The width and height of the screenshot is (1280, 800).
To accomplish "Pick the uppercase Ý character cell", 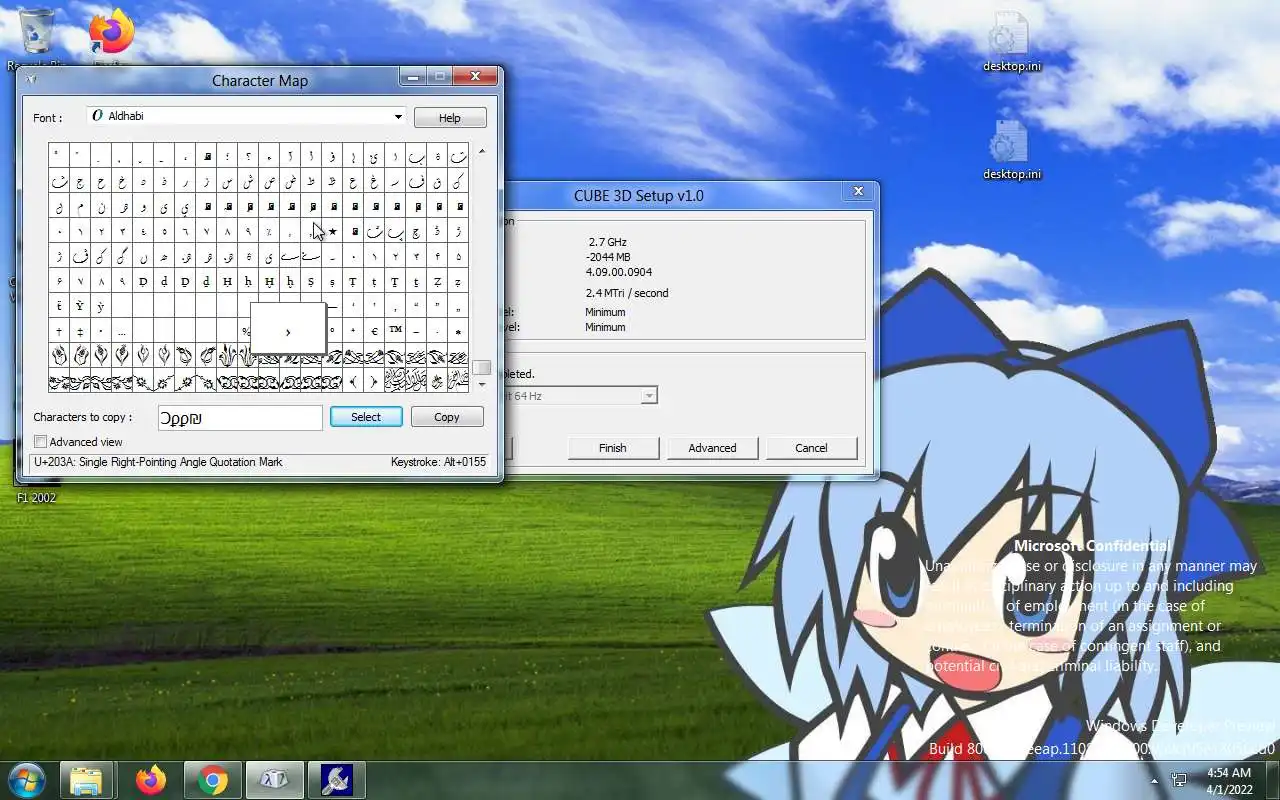I will [x=80, y=306].
